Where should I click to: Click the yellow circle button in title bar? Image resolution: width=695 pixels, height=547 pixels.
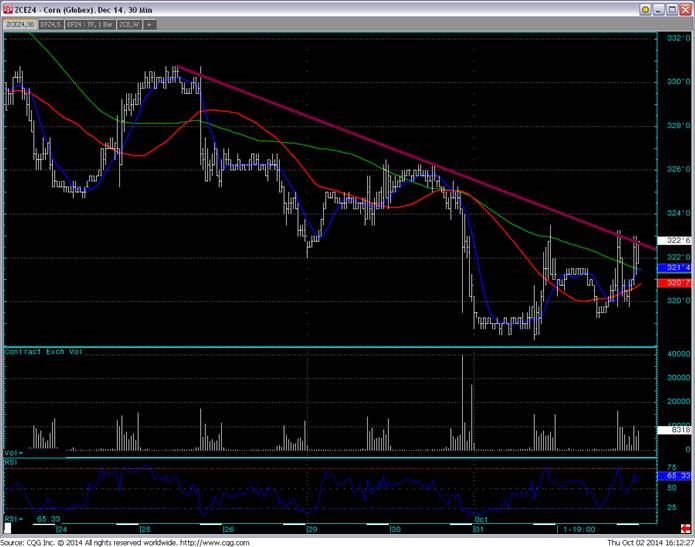(645, 11)
